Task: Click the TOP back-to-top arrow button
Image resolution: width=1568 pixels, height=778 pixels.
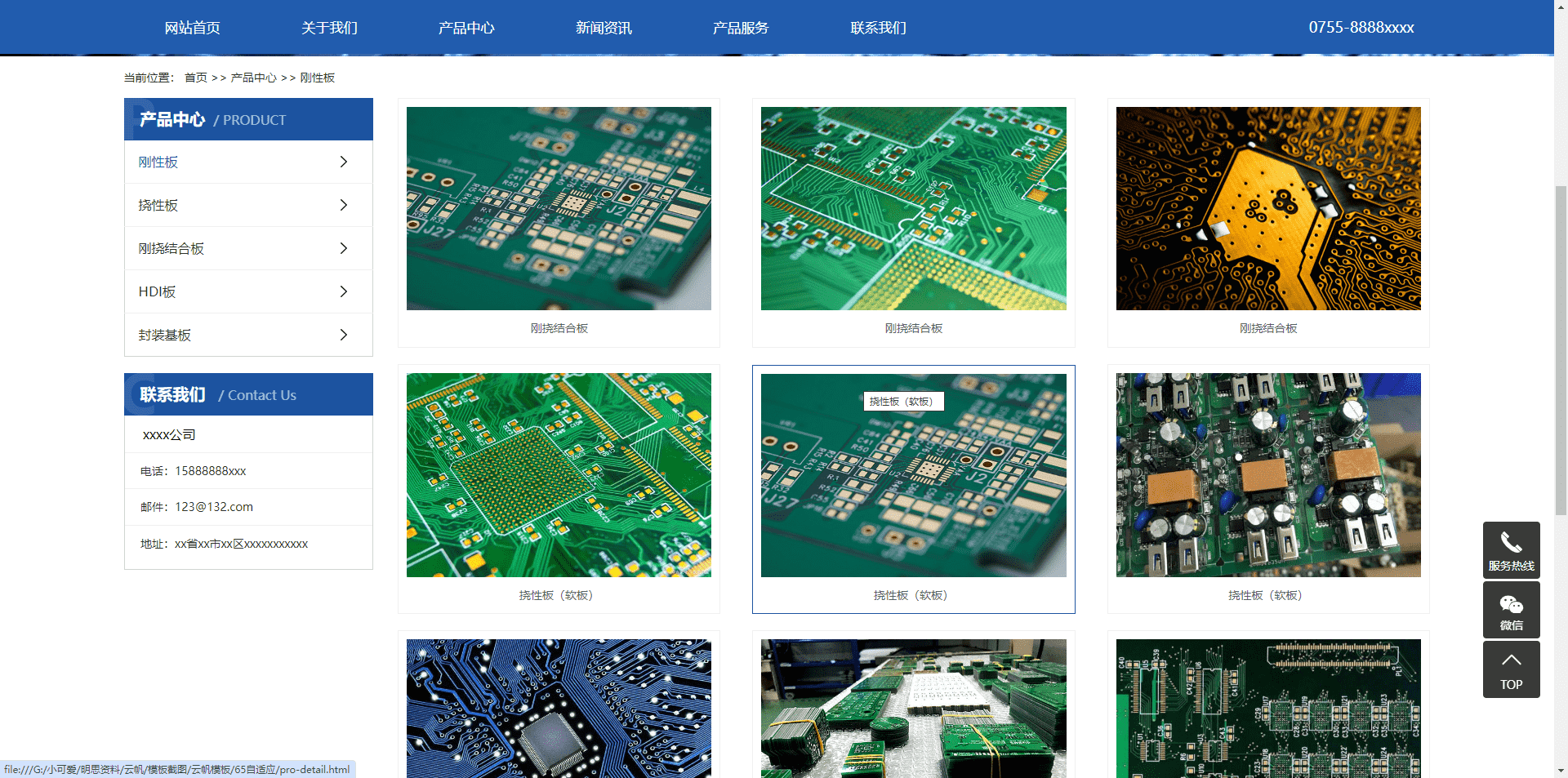Action: point(1511,669)
